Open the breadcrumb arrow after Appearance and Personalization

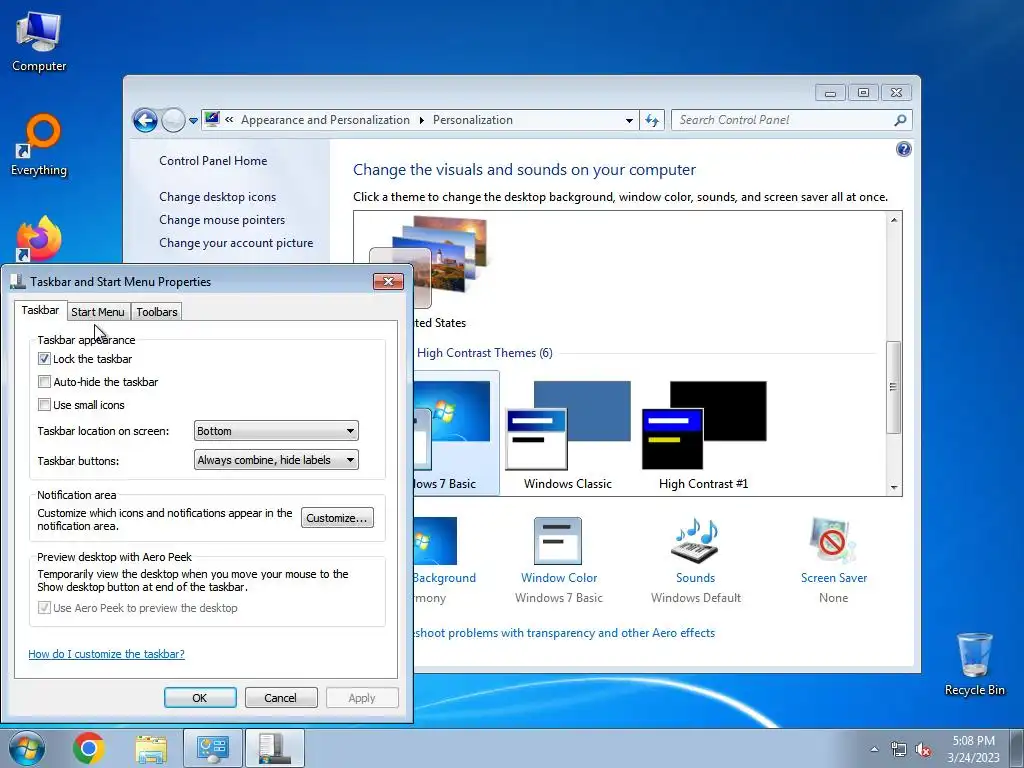421,120
